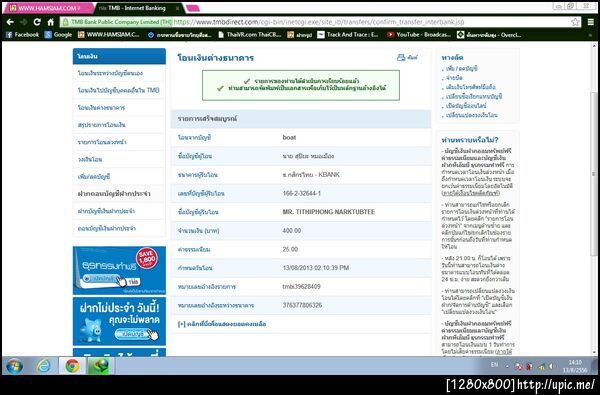Open the browser home page icon
This screenshot has height=395, width=600.
(x=50, y=22)
